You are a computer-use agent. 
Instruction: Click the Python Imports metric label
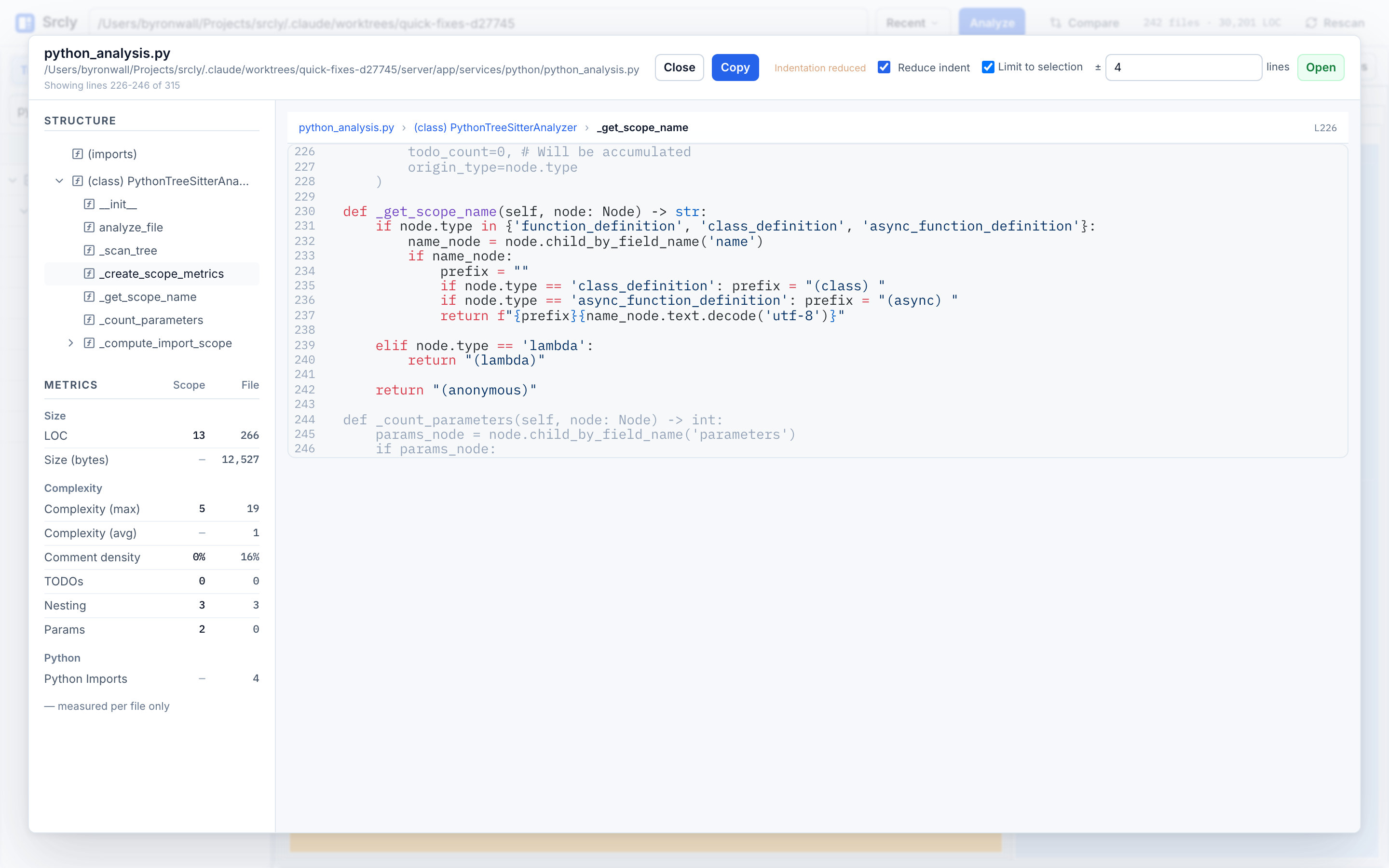click(85, 678)
